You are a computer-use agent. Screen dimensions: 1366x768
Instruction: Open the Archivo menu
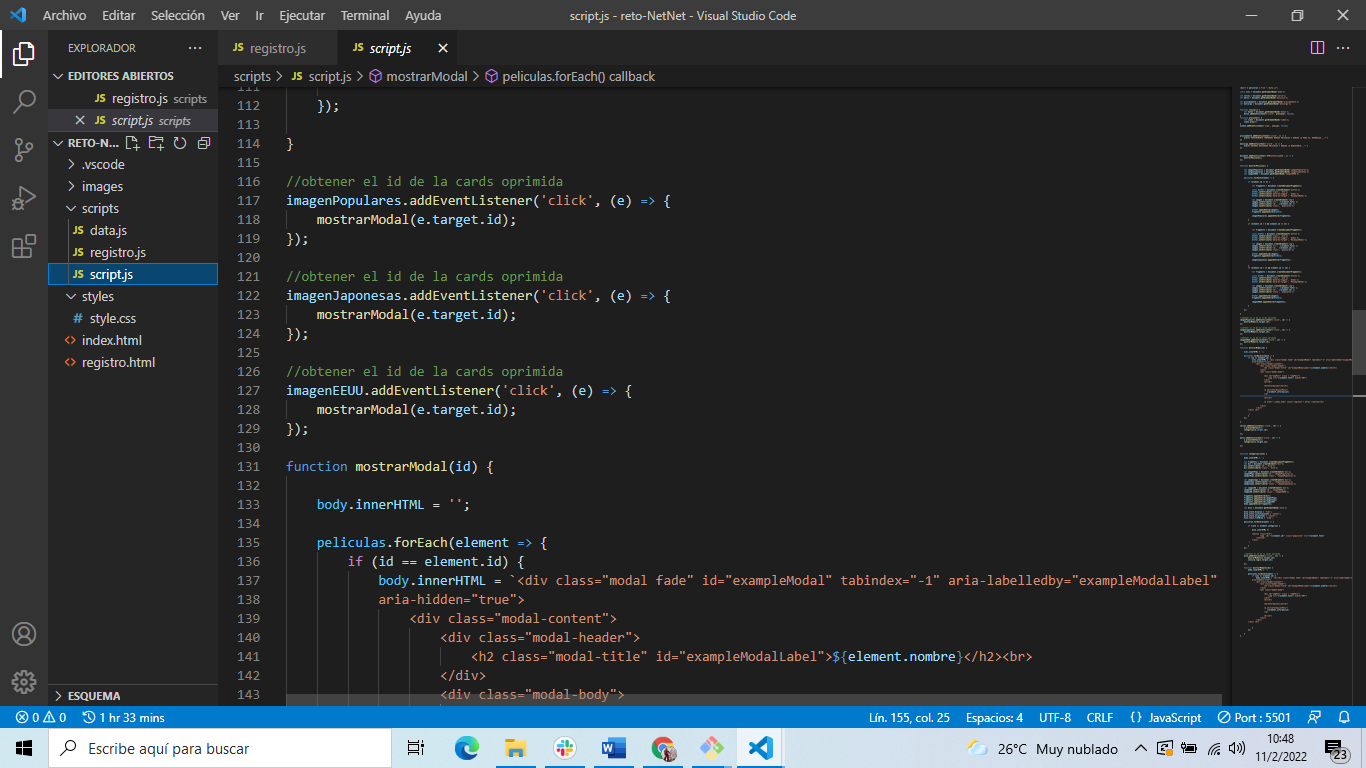[64, 15]
